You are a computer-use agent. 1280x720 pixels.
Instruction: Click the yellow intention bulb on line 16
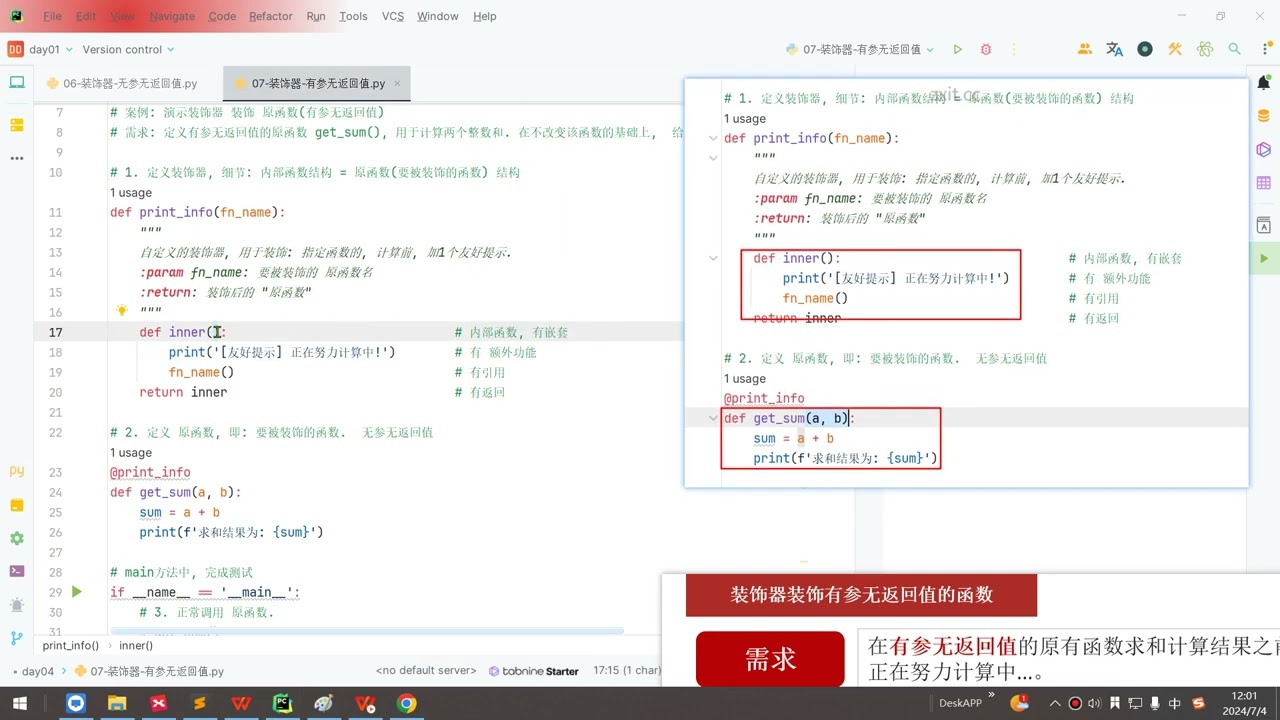pyautogui.click(x=122, y=311)
